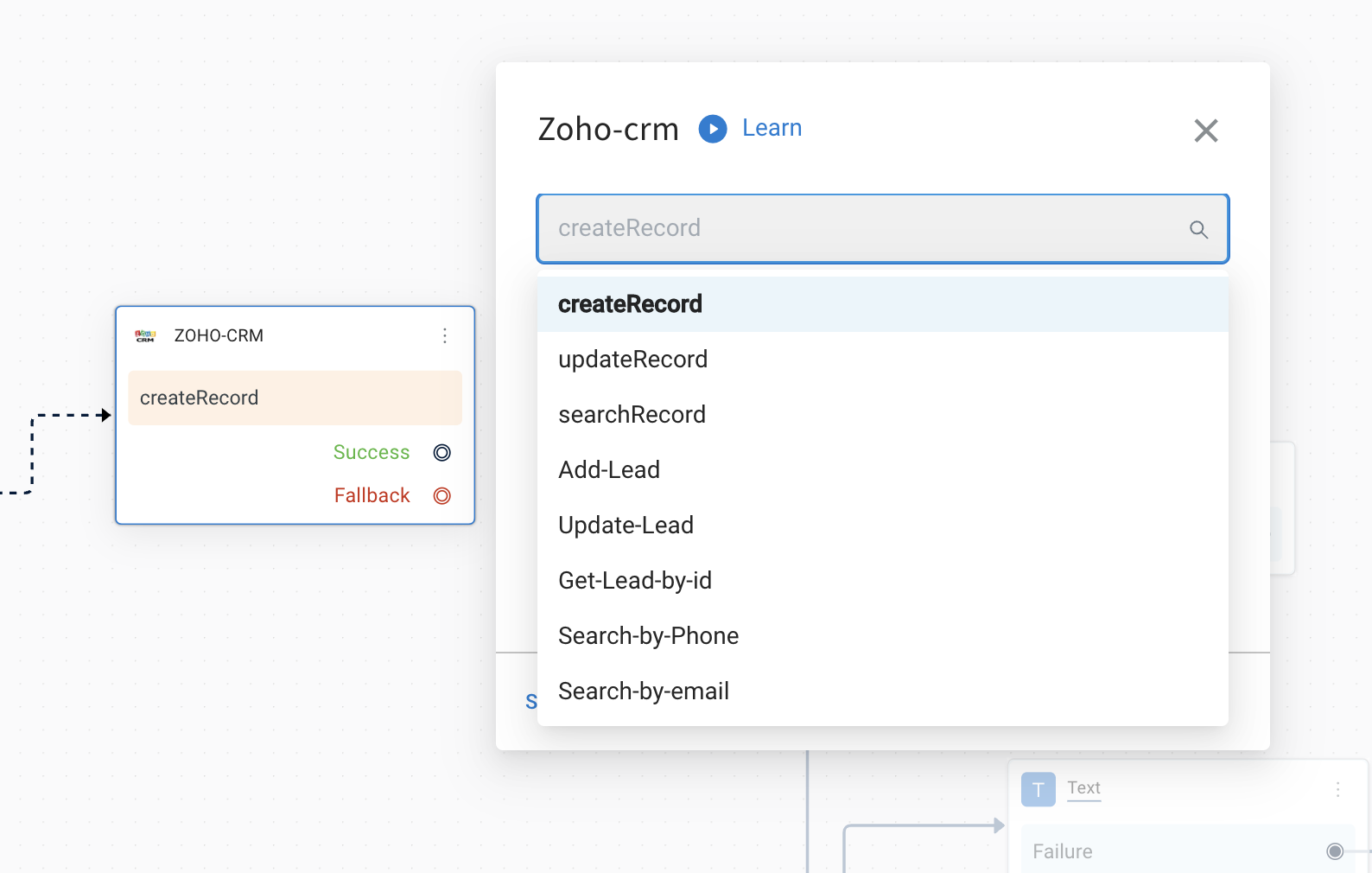Click the Failure output connector
This screenshot has height=873, width=1372.
click(1335, 851)
